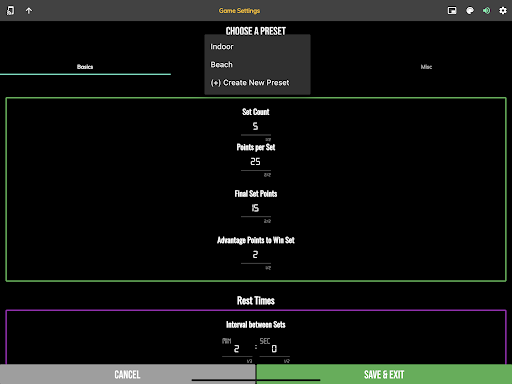The height and width of the screenshot is (384, 512).
Task: Edit interval seconds field
Action: coord(274,349)
